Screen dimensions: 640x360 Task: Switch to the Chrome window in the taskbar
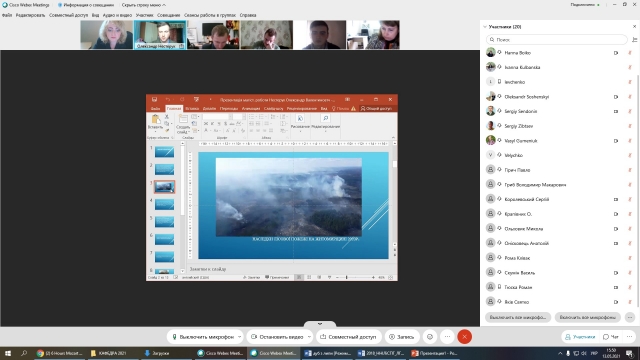pos(59,353)
